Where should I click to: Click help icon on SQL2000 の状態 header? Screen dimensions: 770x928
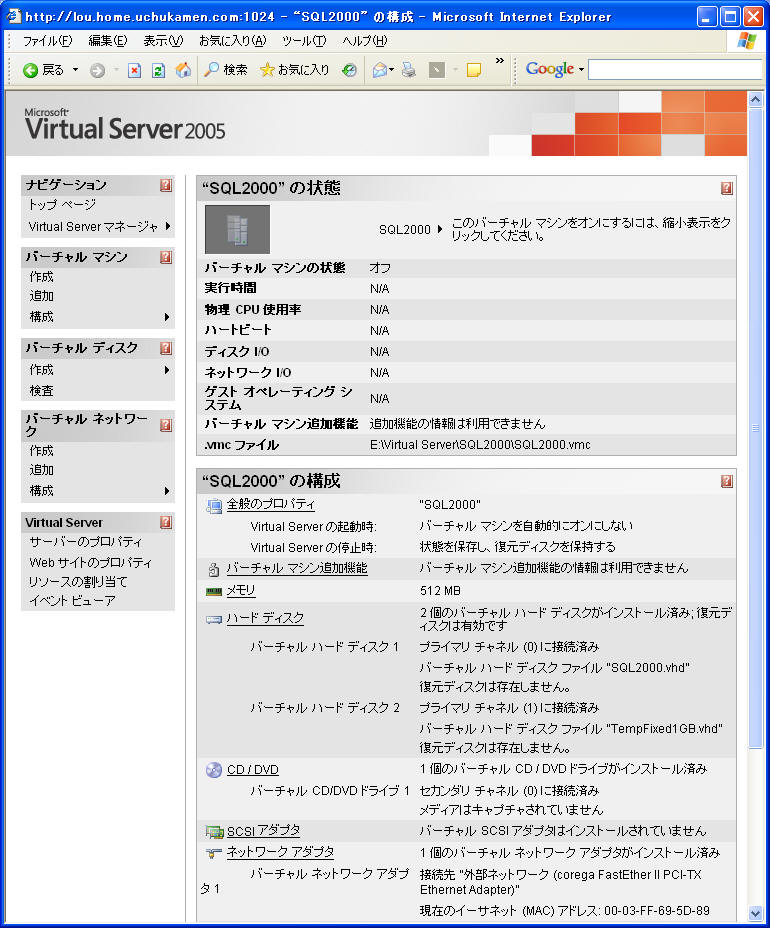click(727, 188)
